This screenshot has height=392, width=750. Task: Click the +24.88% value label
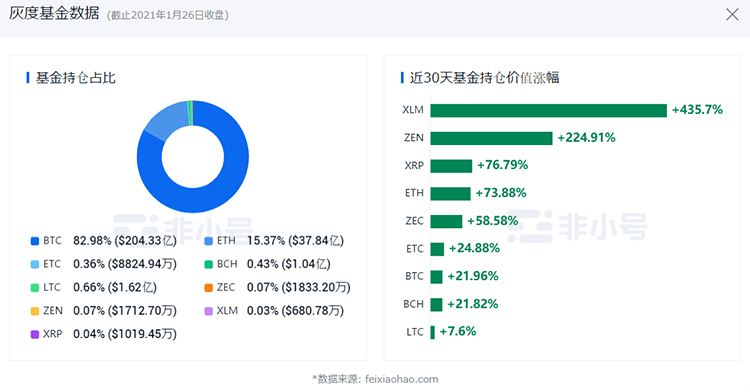point(474,248)
